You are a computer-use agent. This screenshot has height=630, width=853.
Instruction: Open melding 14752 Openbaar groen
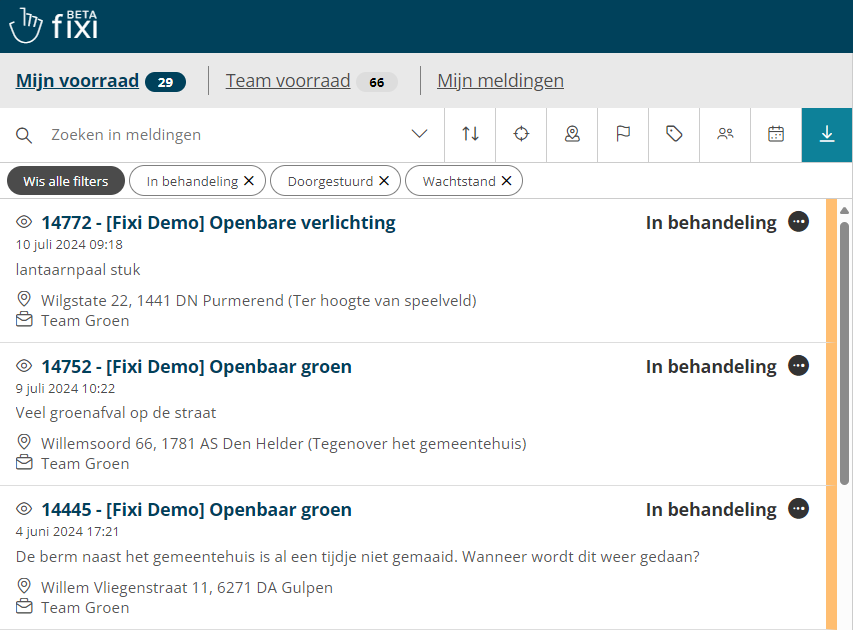(x=196, y=366)
